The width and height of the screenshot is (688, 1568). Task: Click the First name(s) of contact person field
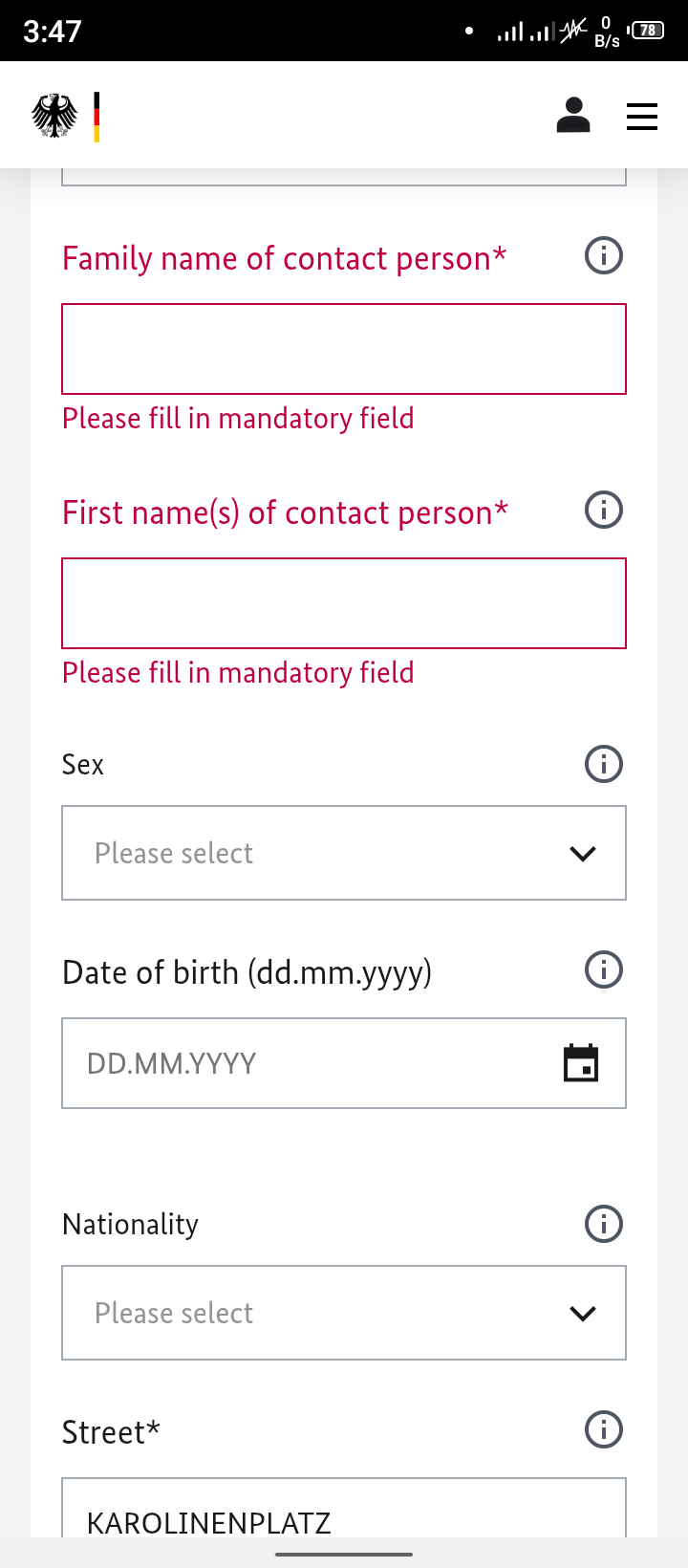[x=344, y=603]
